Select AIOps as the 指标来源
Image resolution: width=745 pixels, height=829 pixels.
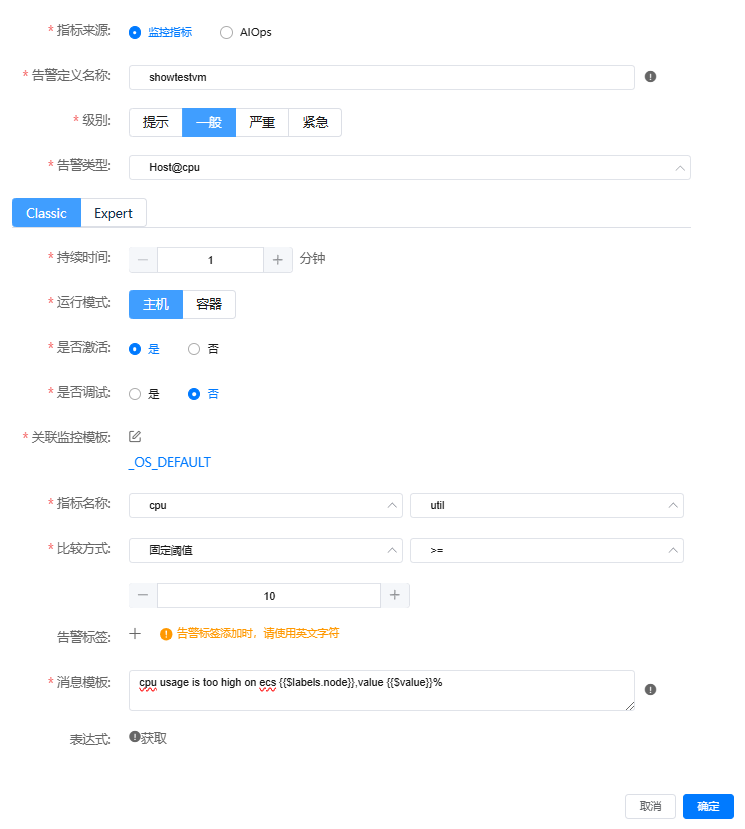[227, 32]
